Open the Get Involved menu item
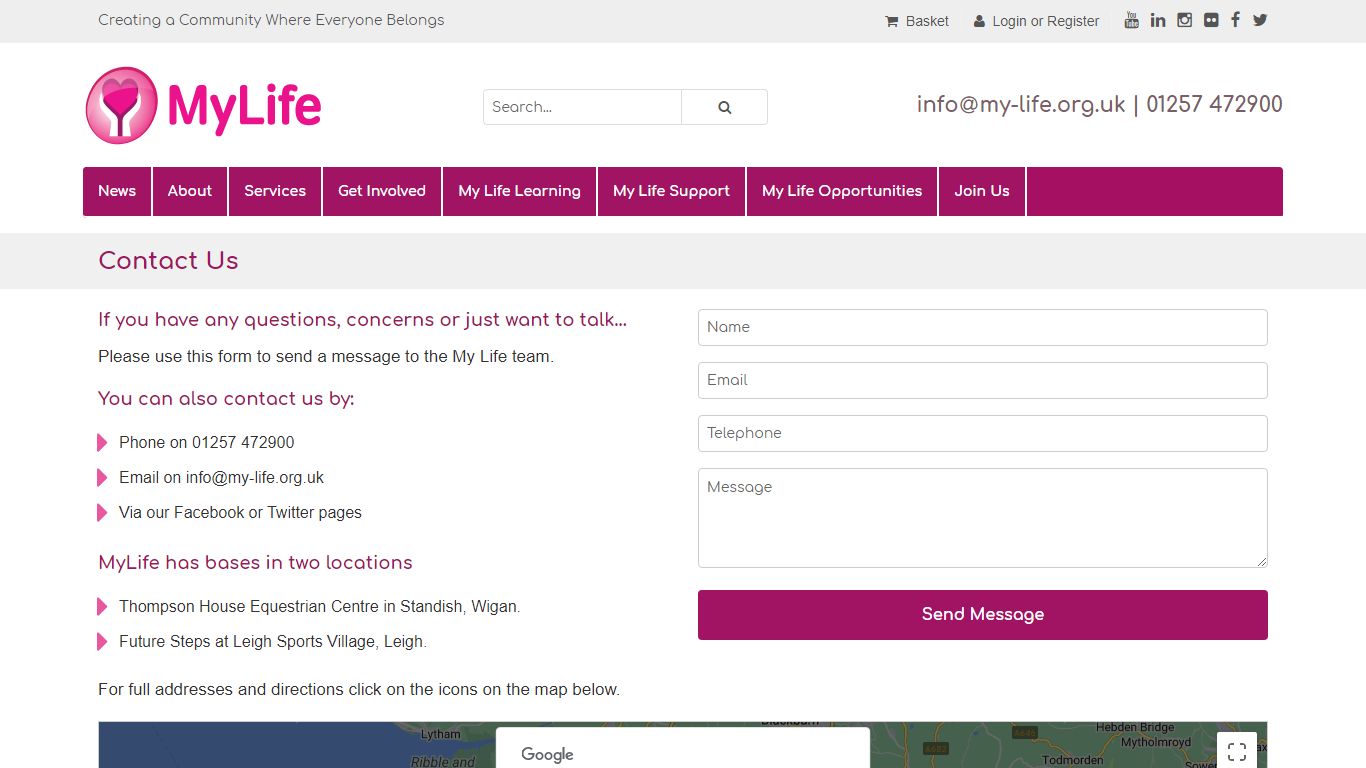 [382, 191]
